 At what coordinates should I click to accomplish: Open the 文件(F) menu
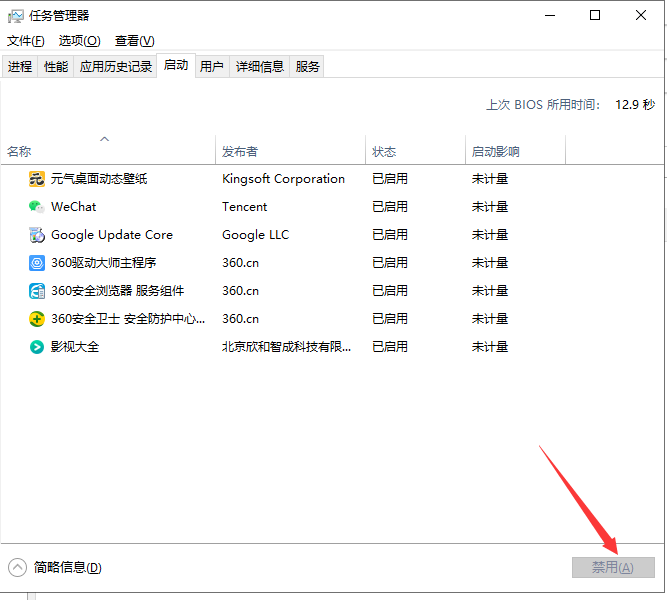tap(25, 41)
